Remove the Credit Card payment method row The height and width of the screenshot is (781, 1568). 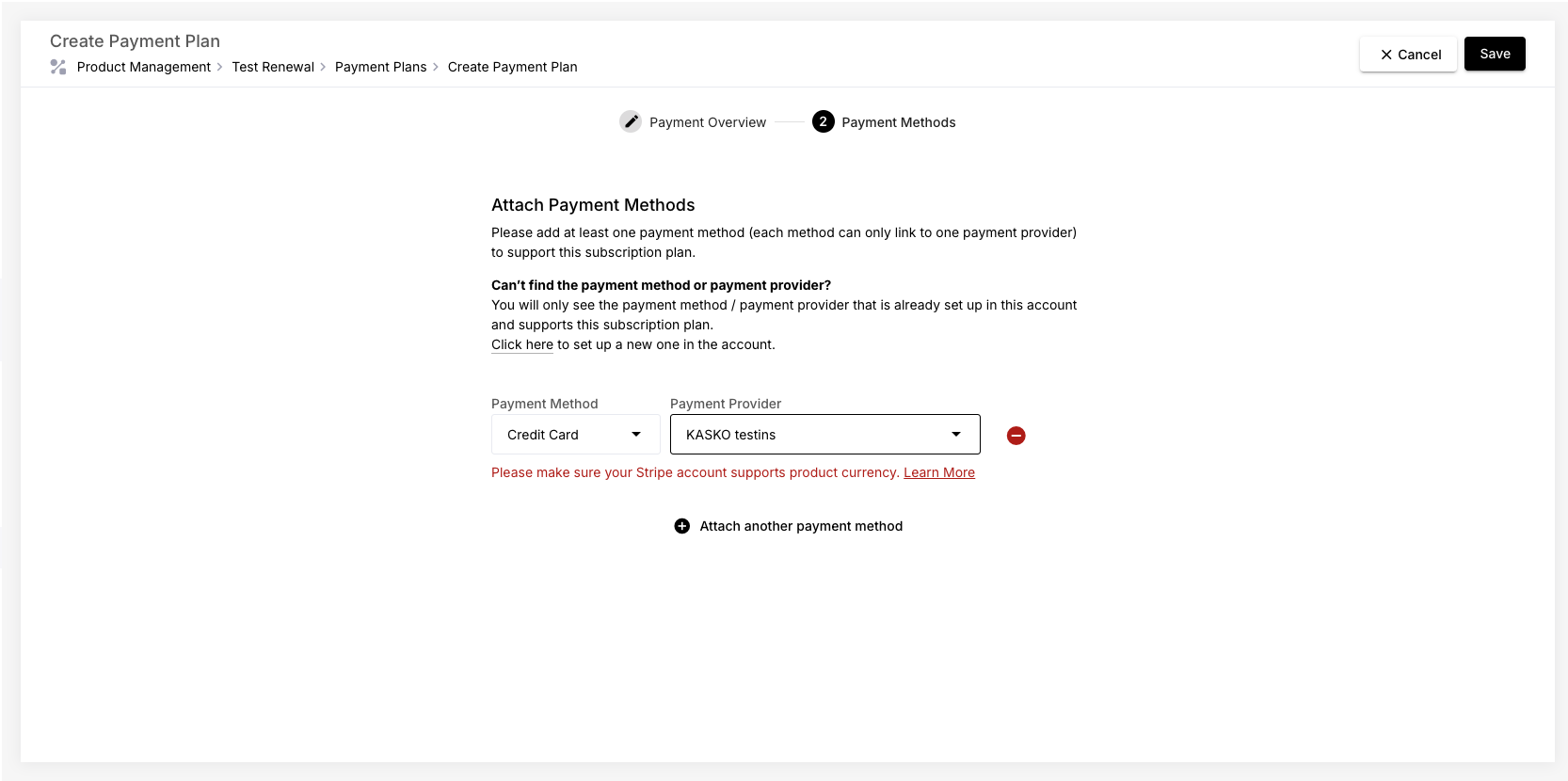pos(1016,436)
